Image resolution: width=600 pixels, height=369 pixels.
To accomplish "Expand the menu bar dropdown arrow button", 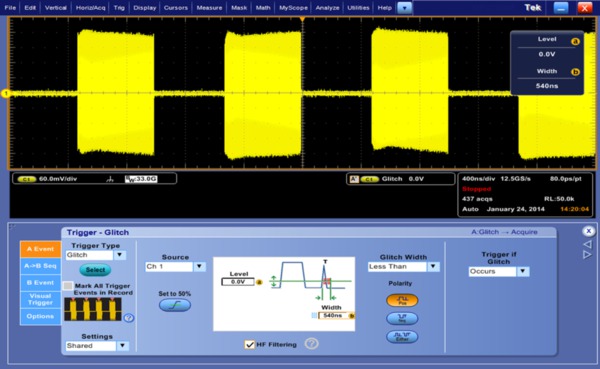I will 404,8.
